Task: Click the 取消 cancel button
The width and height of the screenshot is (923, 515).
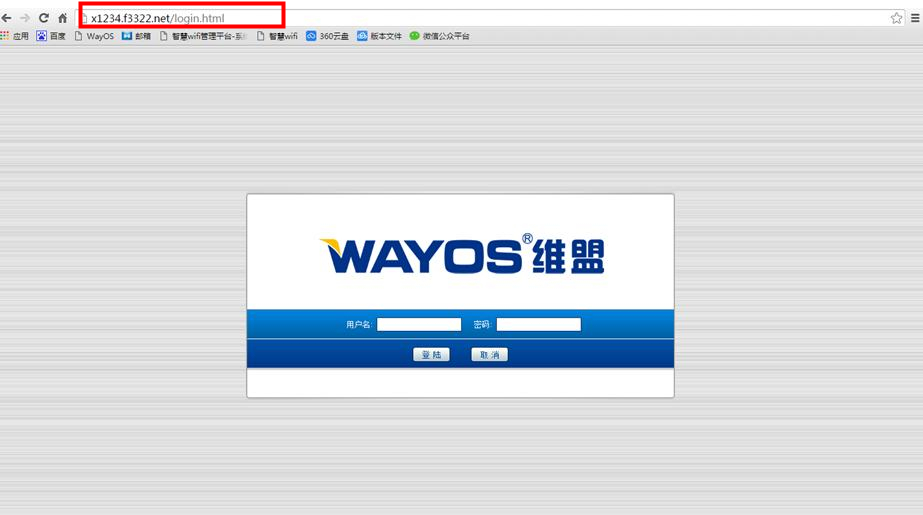Action: [489, 354]
